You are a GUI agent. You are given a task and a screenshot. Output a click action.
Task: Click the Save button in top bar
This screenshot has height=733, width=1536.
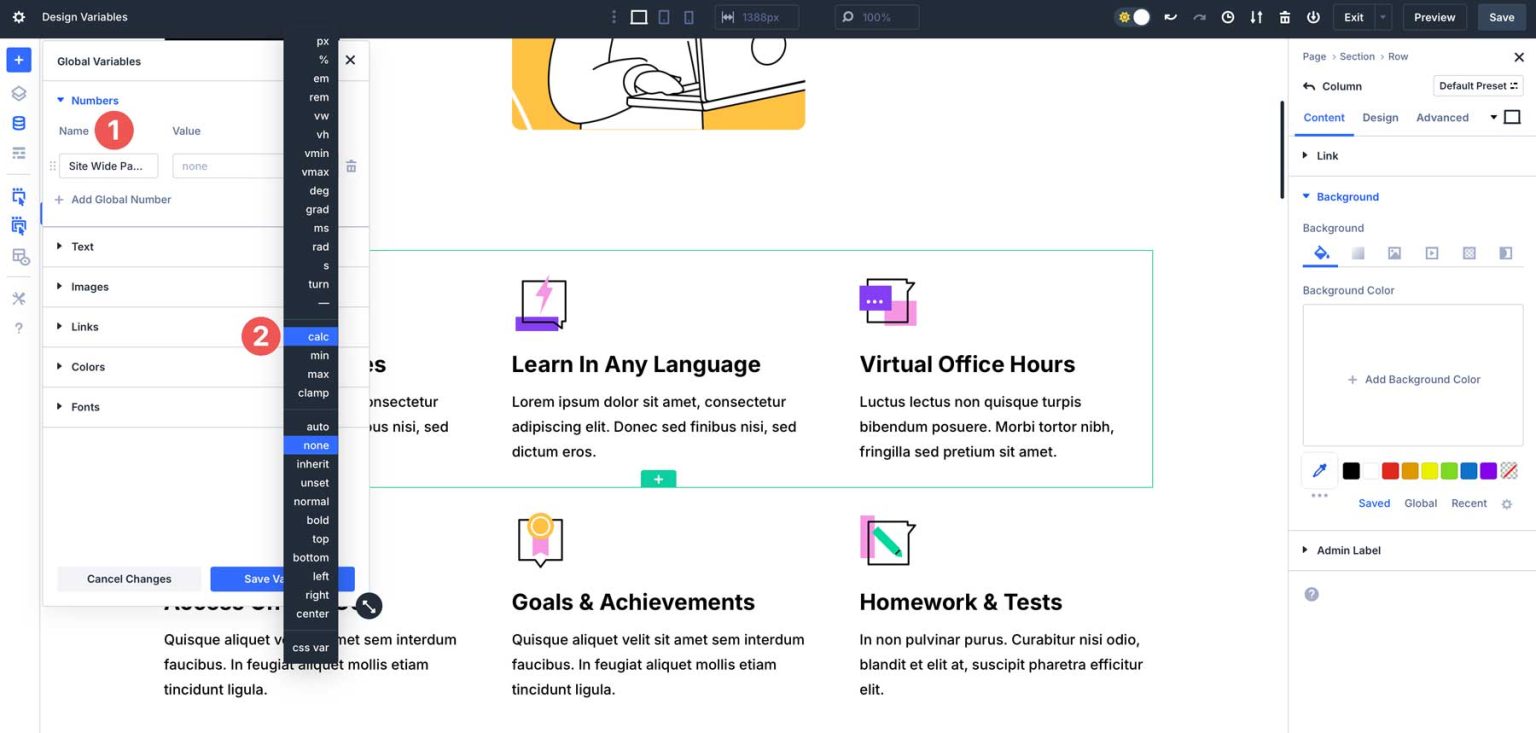tap(1501, 17)
